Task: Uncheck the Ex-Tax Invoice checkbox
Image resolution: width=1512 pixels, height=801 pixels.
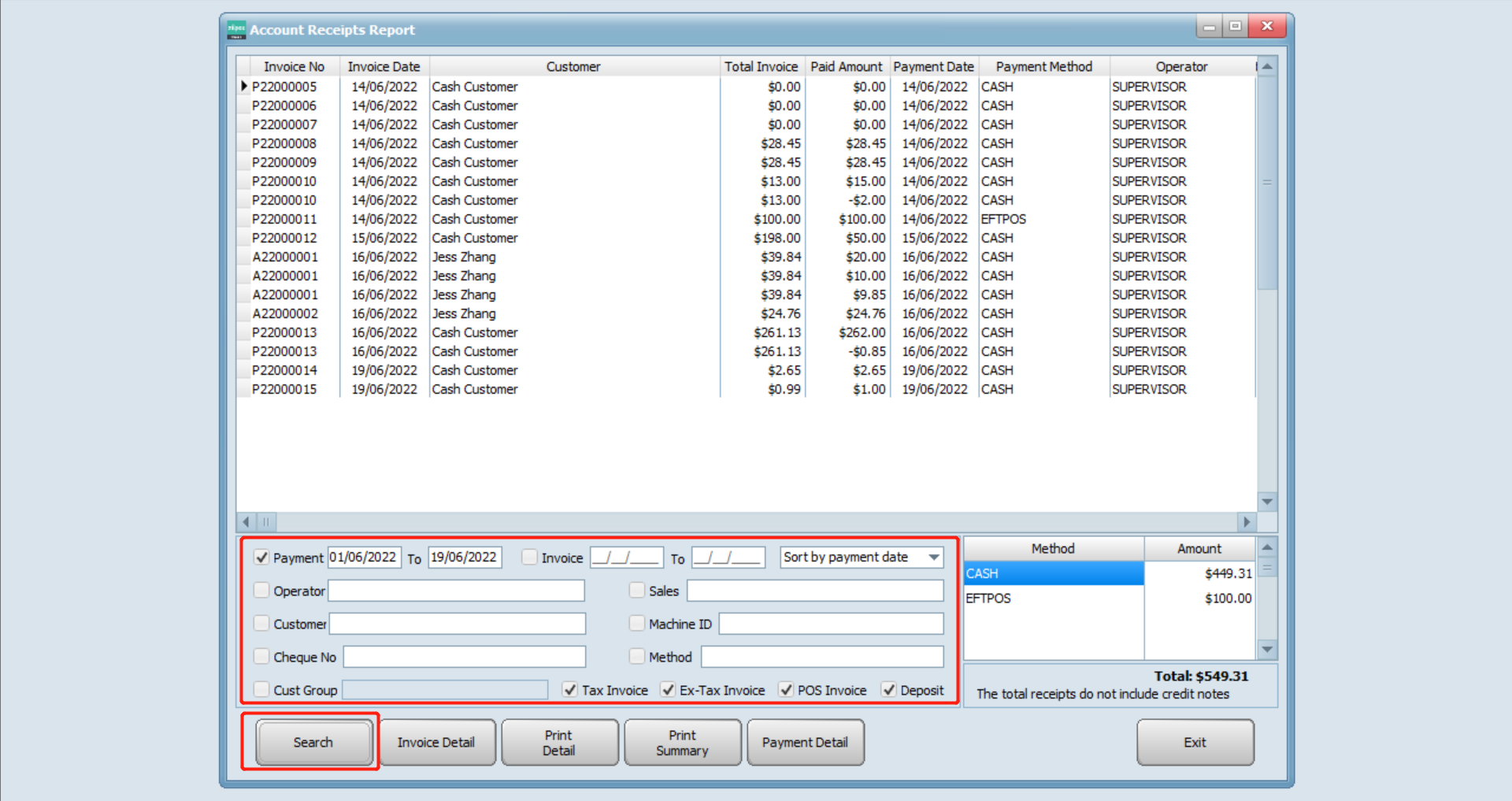Action: pos(668,689)
